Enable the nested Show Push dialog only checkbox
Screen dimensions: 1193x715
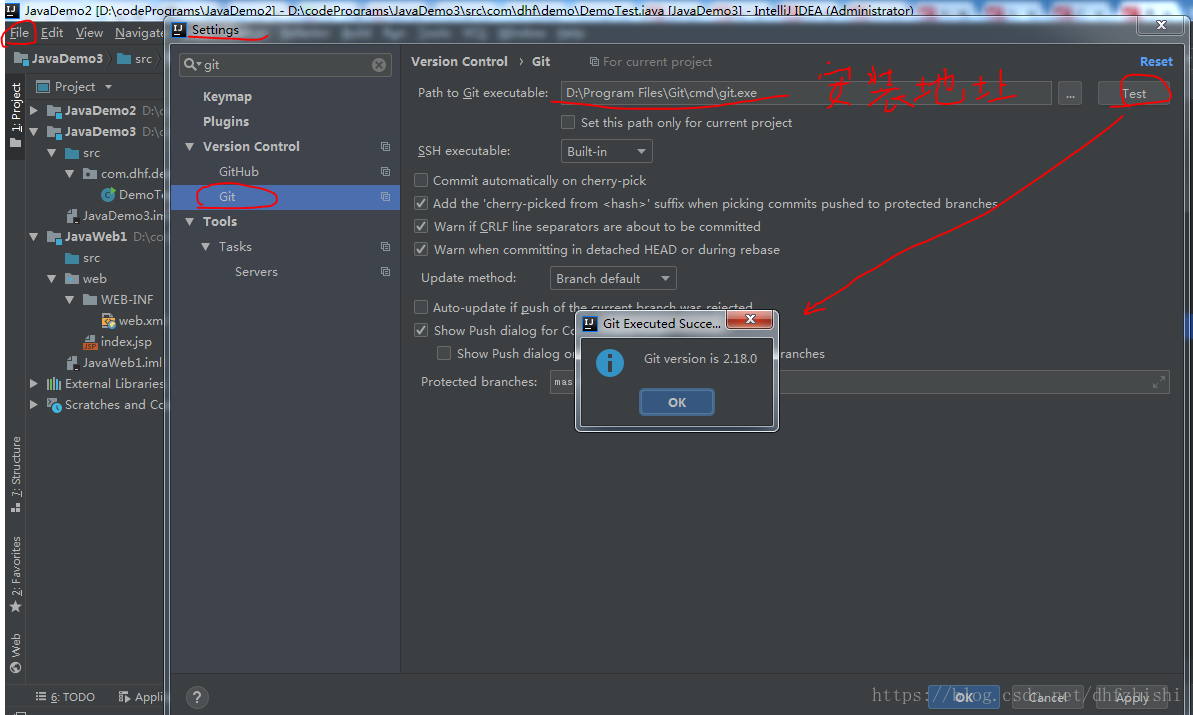pyautogui.click(x=444, y=353)
